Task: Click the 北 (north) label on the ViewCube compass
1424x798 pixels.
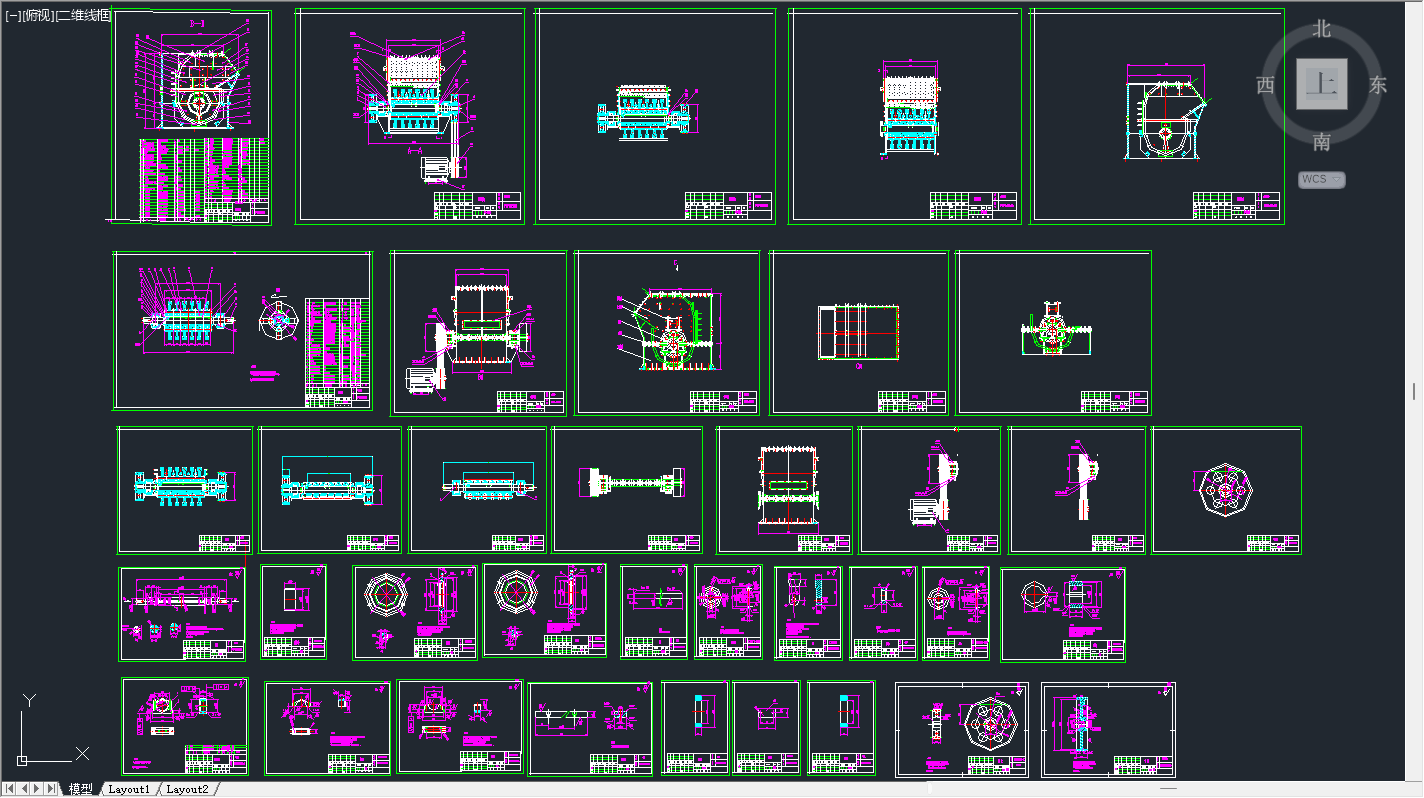Action: click(x=1322, y=29)
